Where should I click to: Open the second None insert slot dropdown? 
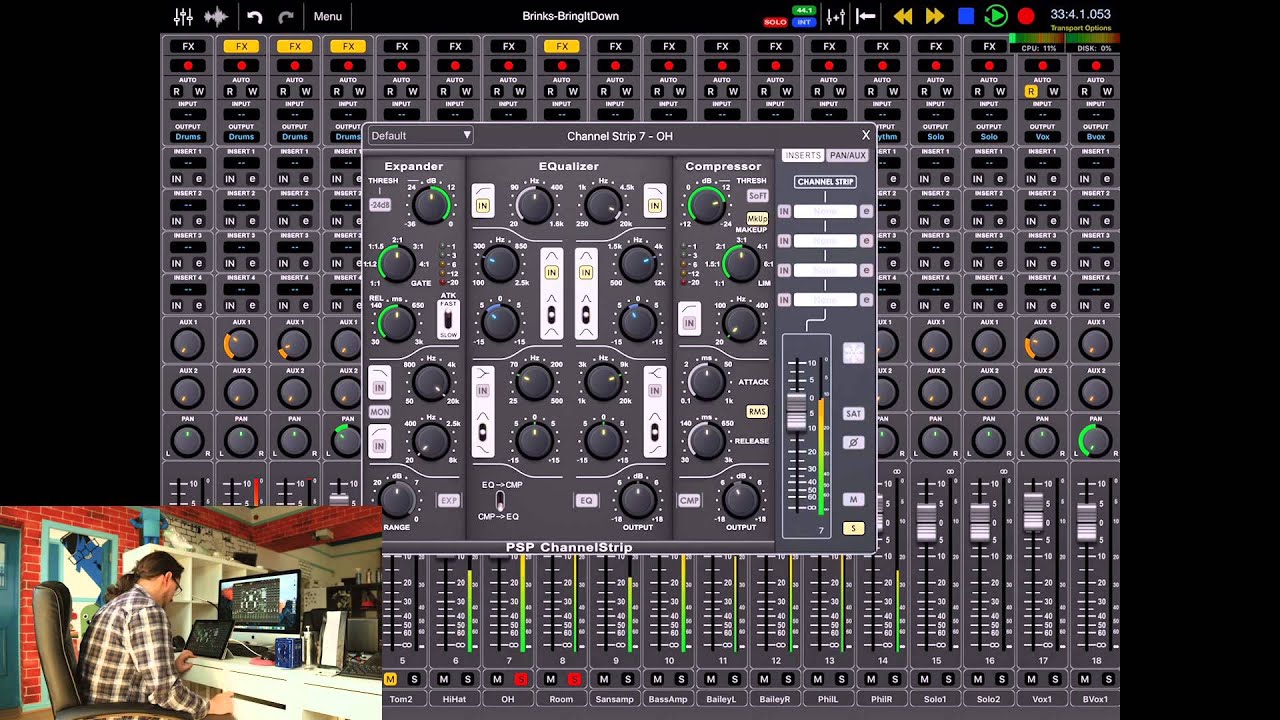pyautogui.click(x=825, y=241)
